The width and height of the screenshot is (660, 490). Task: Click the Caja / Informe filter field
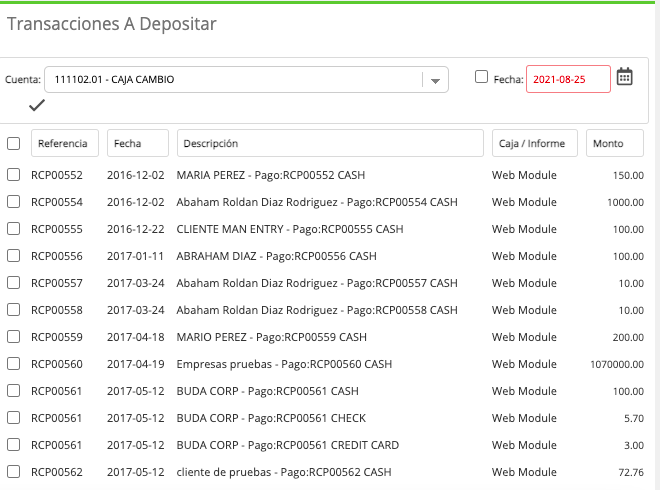pyautogui.click(x=535, y=143)
